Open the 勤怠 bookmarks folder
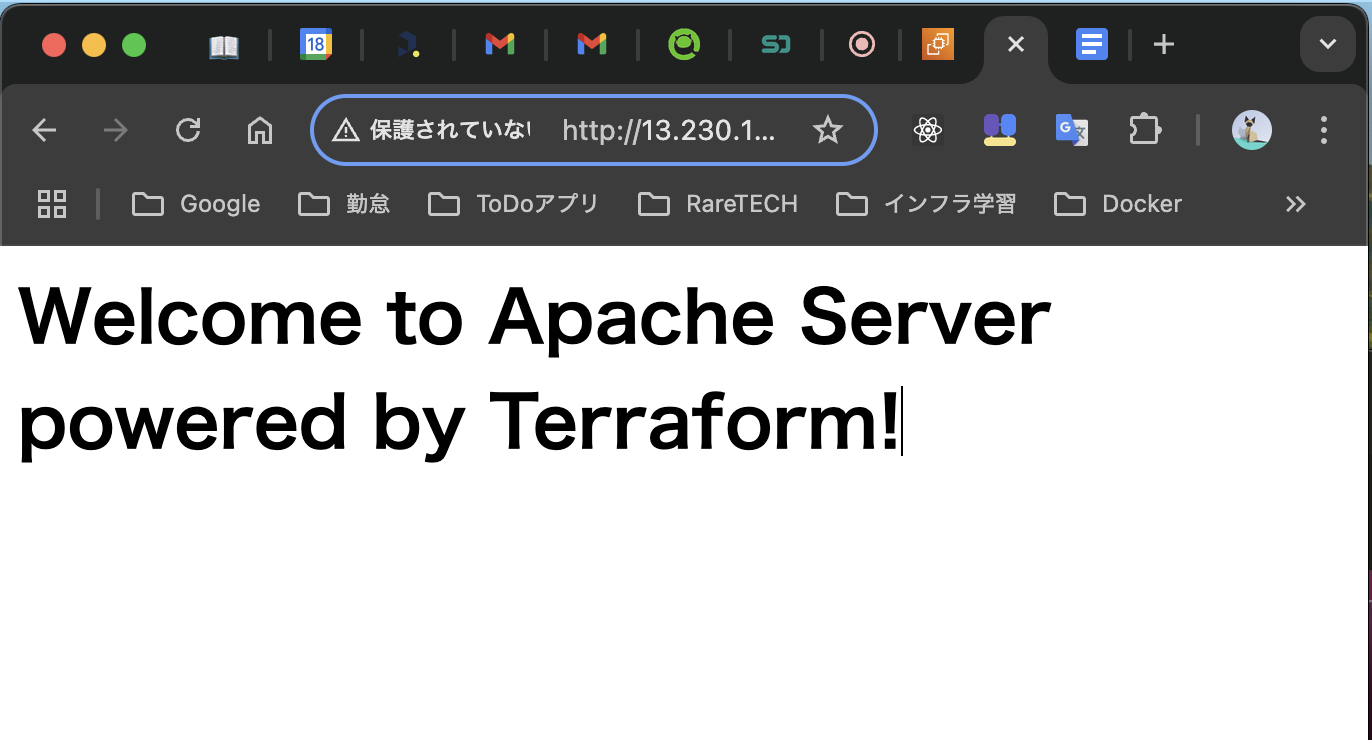Image resolution: width=1372 pixels, height=740 pixels. coord(344,204)
